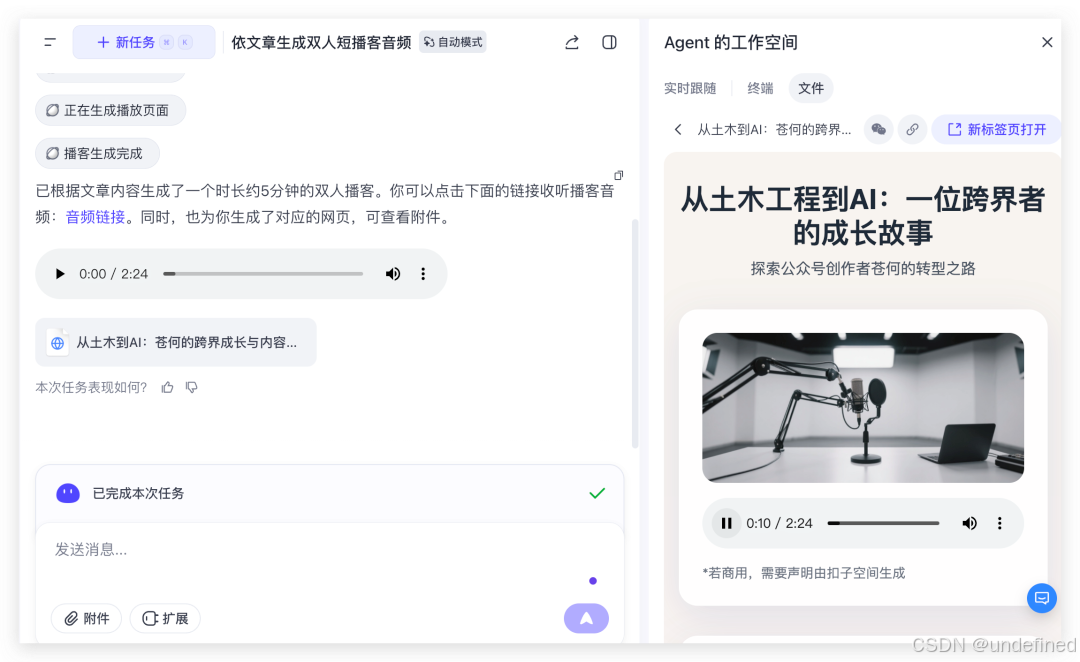1080x662 pixels.
Task: Close the Agent workspace panel
Action: point(1047,43)
